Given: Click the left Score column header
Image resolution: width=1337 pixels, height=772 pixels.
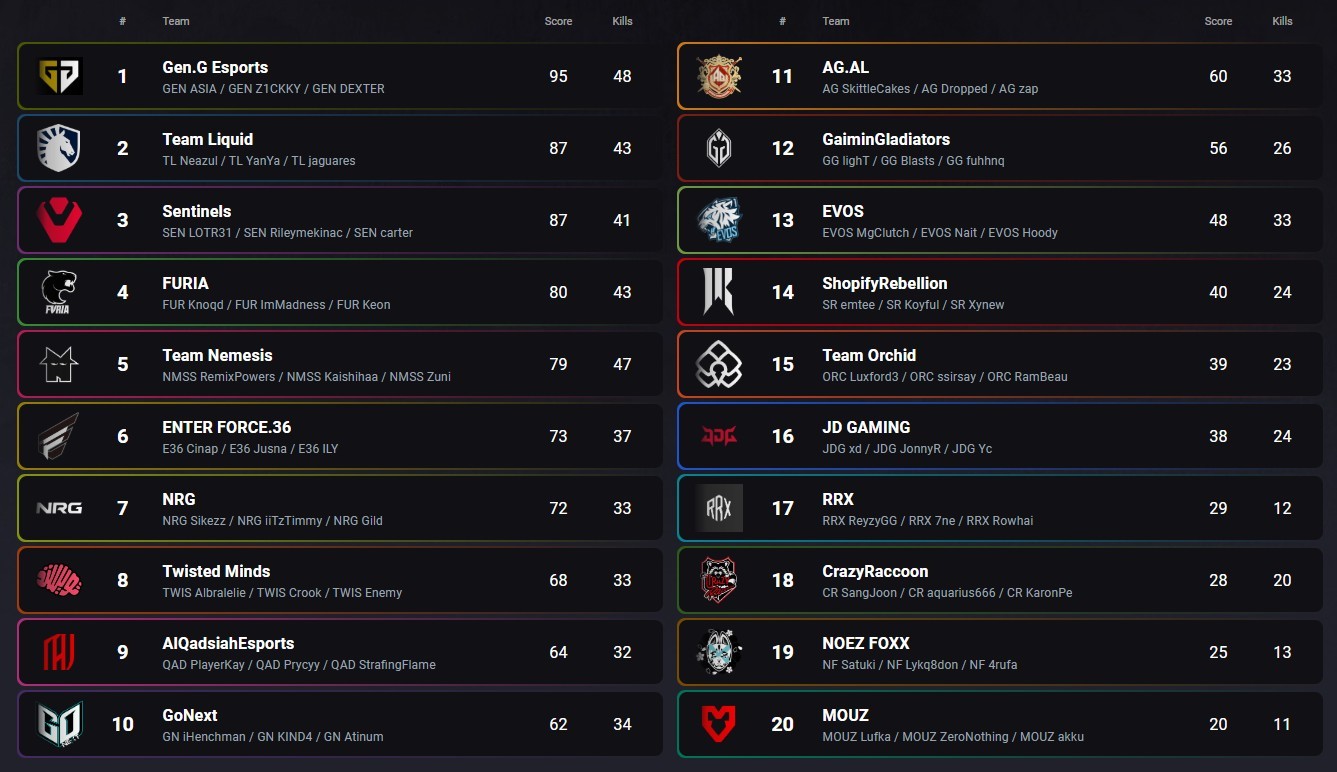Looking at the screenshot, I should pos(558,21).
